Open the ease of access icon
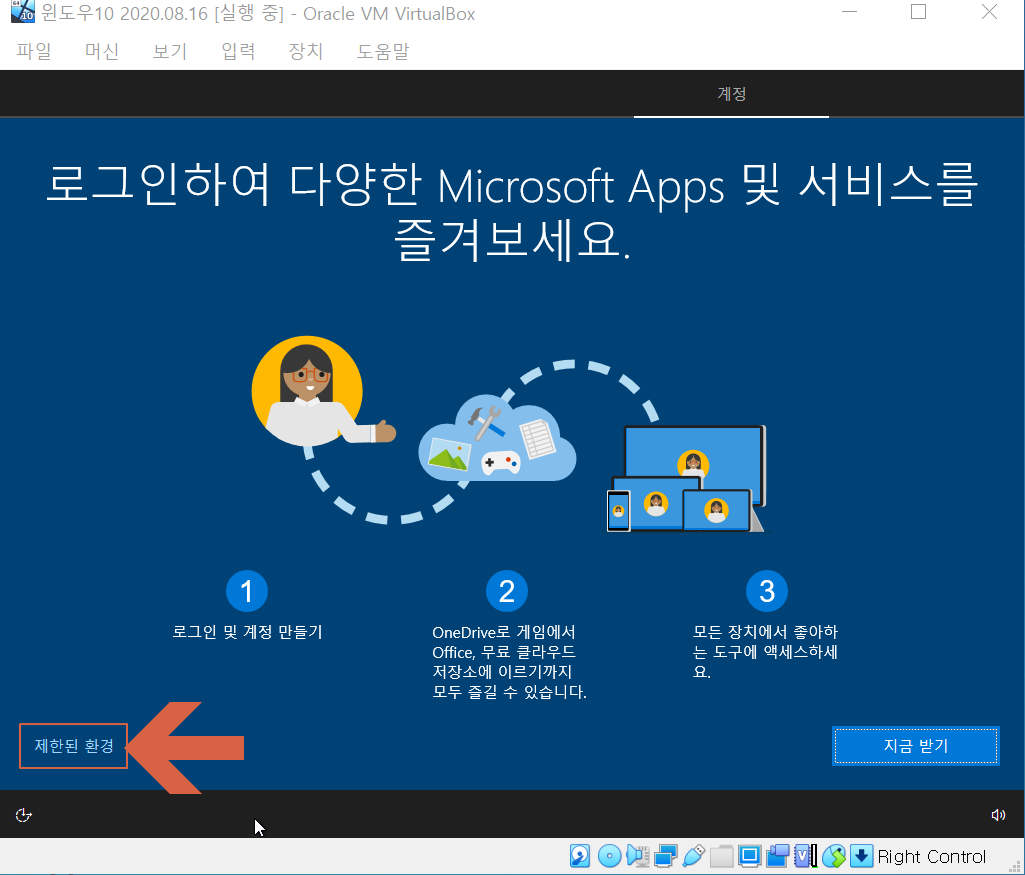The height and width of the screenshot is (875, 1025). (x=24, y=815)
